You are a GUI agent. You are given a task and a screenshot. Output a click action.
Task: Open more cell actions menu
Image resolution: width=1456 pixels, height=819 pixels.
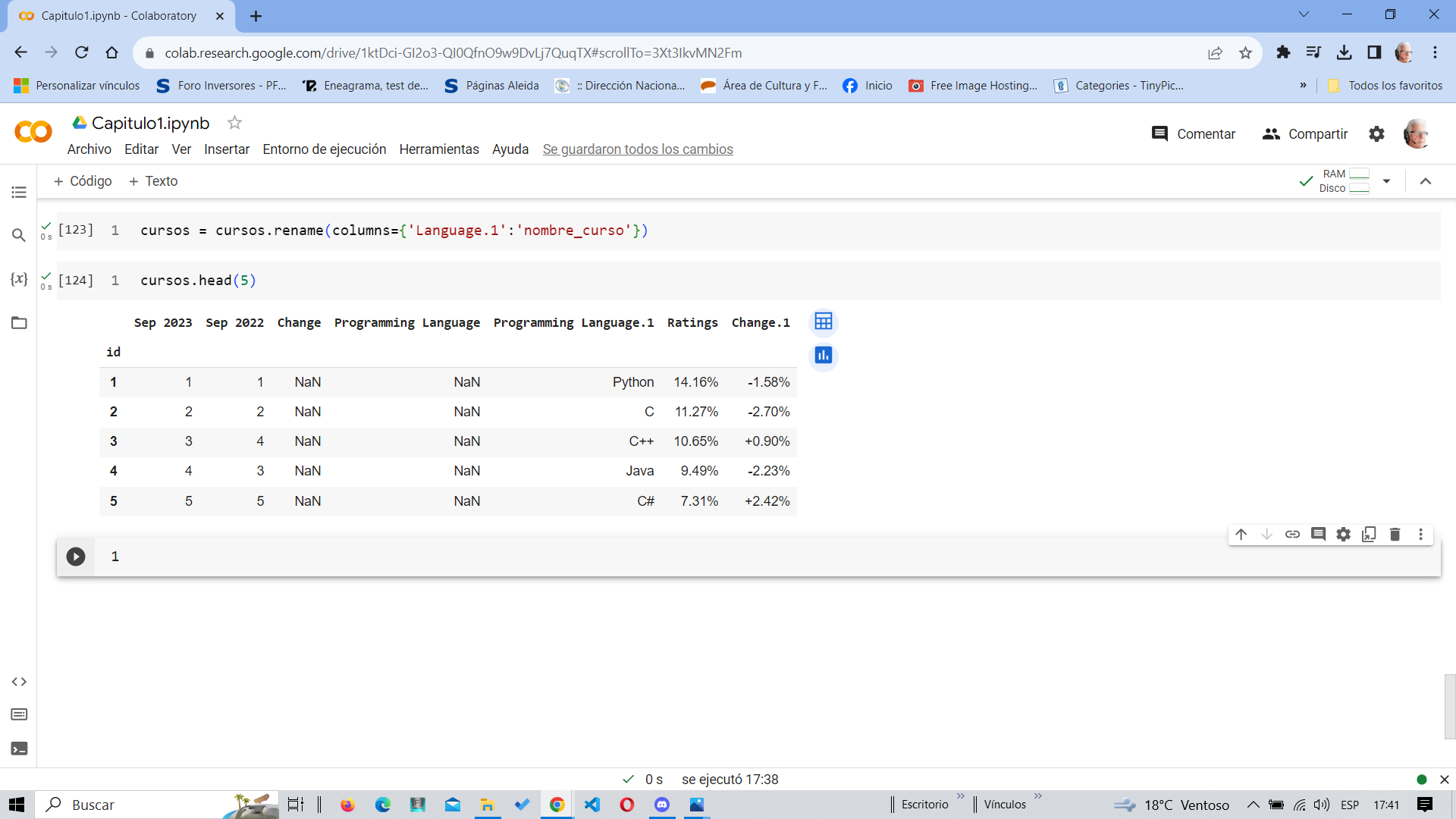click(1420, 535)
